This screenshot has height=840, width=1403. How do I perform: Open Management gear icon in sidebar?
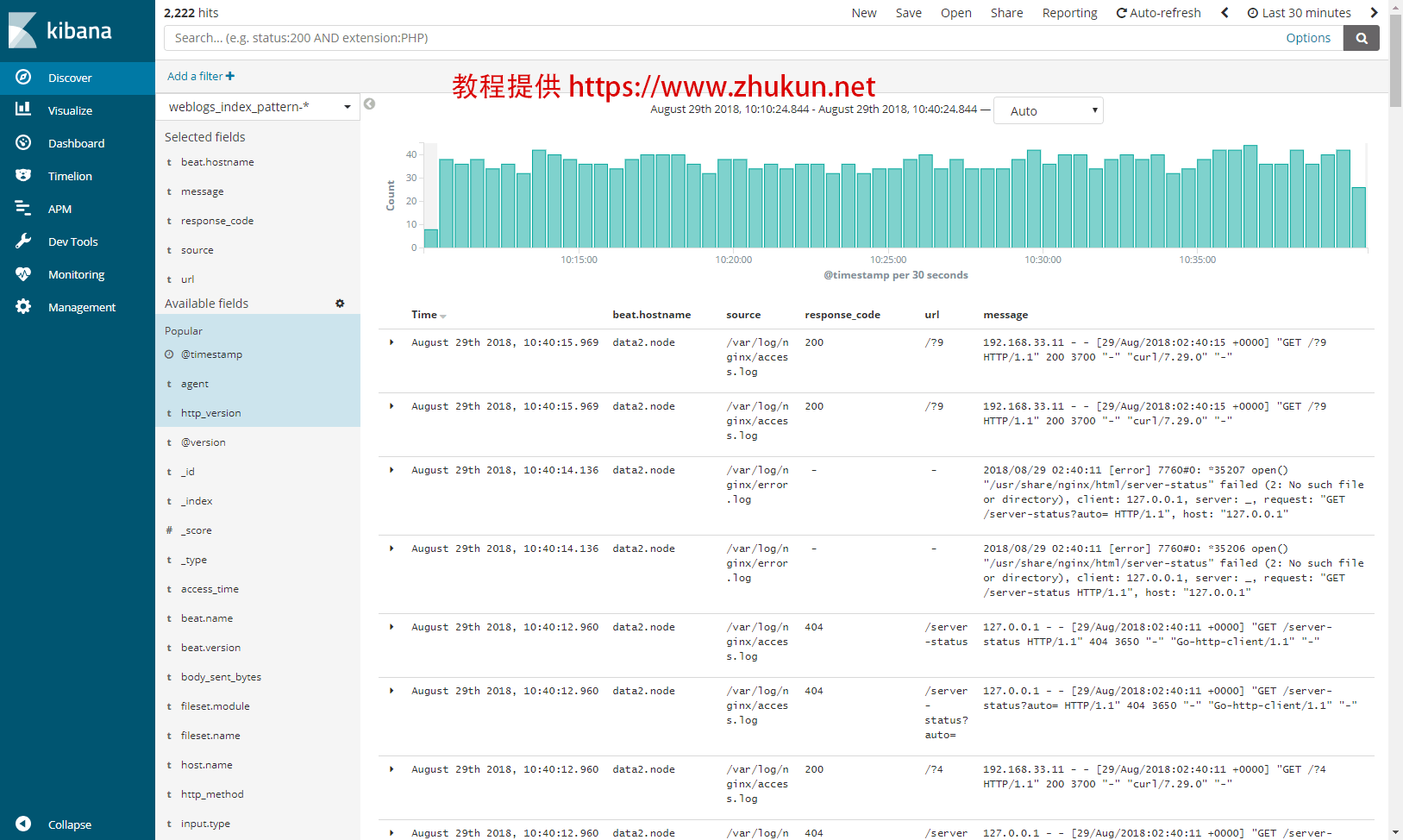pyautogui.click(x=23, y=307)
